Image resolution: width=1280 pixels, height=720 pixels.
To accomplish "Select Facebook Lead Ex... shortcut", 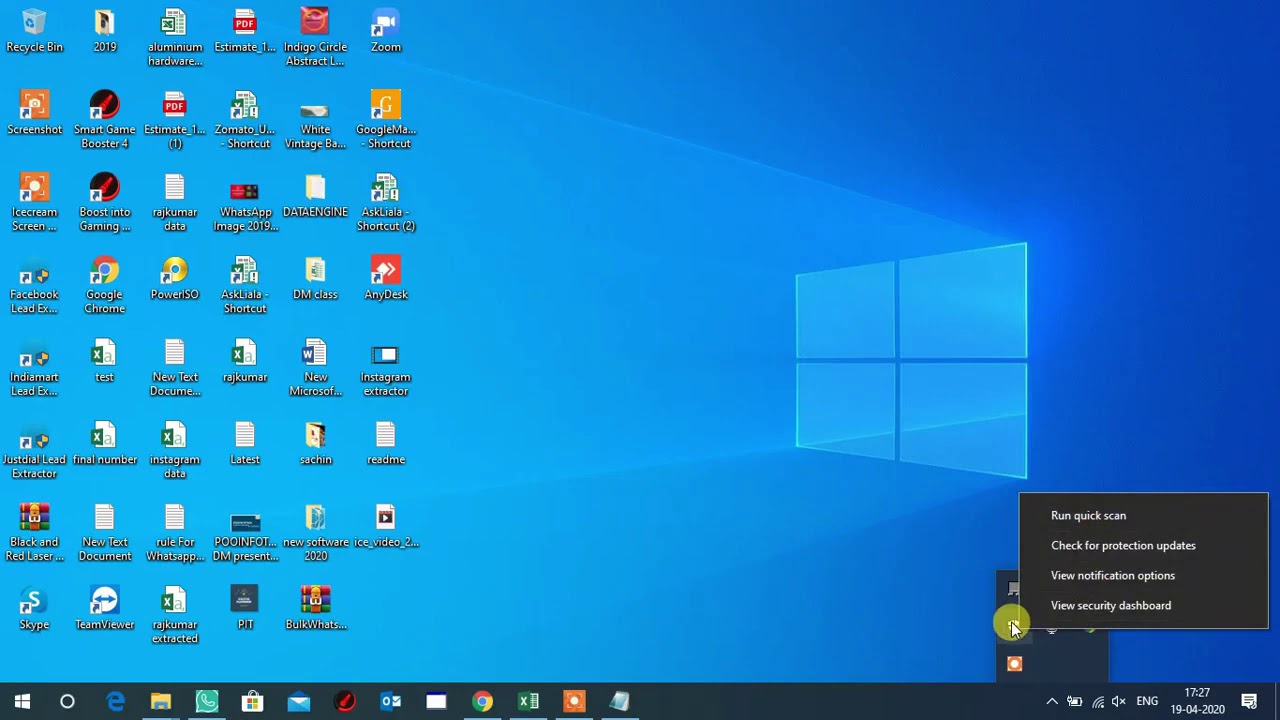I will 34,285.
